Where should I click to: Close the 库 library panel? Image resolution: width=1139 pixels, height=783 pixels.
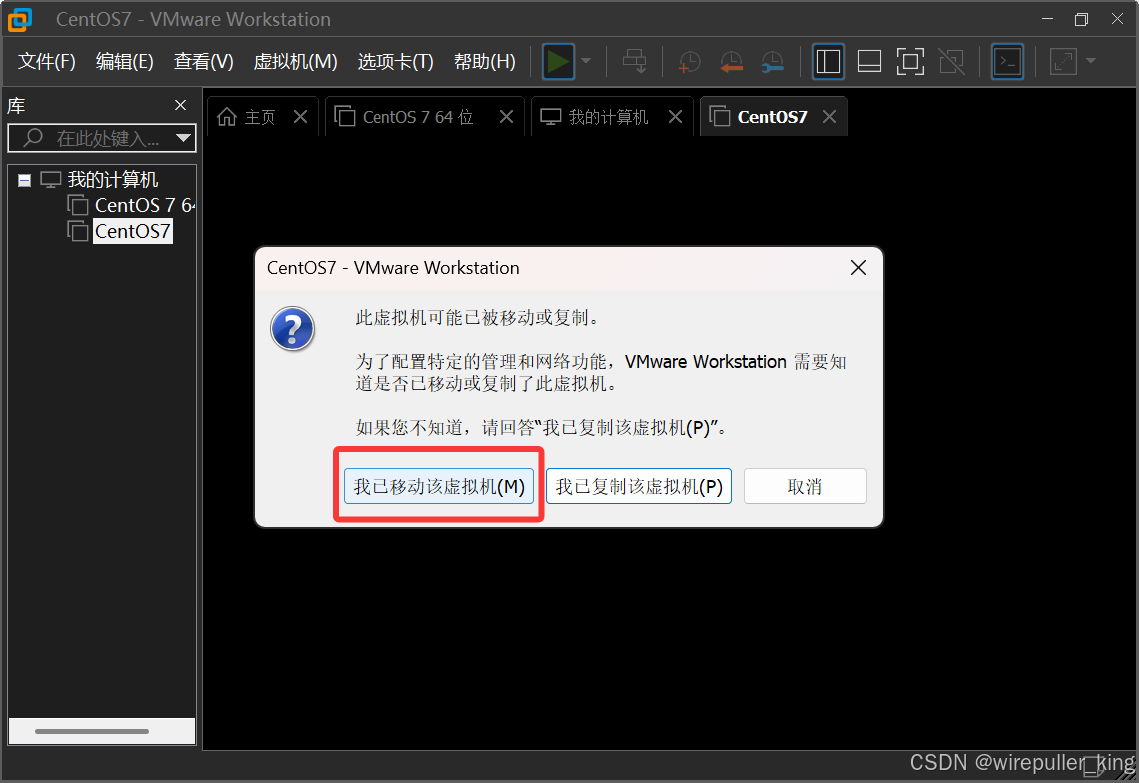pyautogui.click(x=181, y=105)
